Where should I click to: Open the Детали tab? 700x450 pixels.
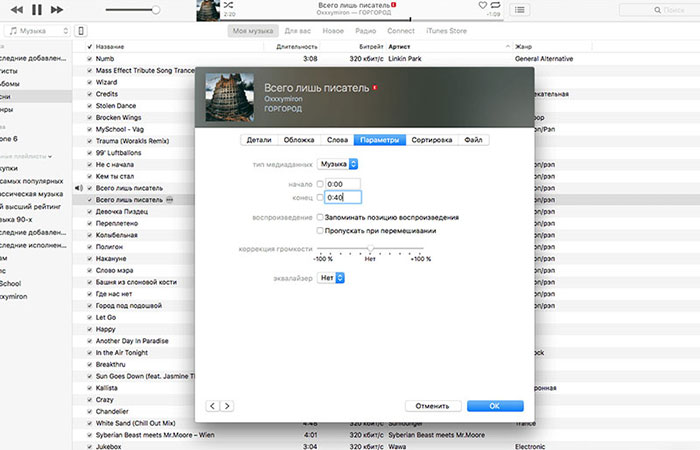[259, 140]
